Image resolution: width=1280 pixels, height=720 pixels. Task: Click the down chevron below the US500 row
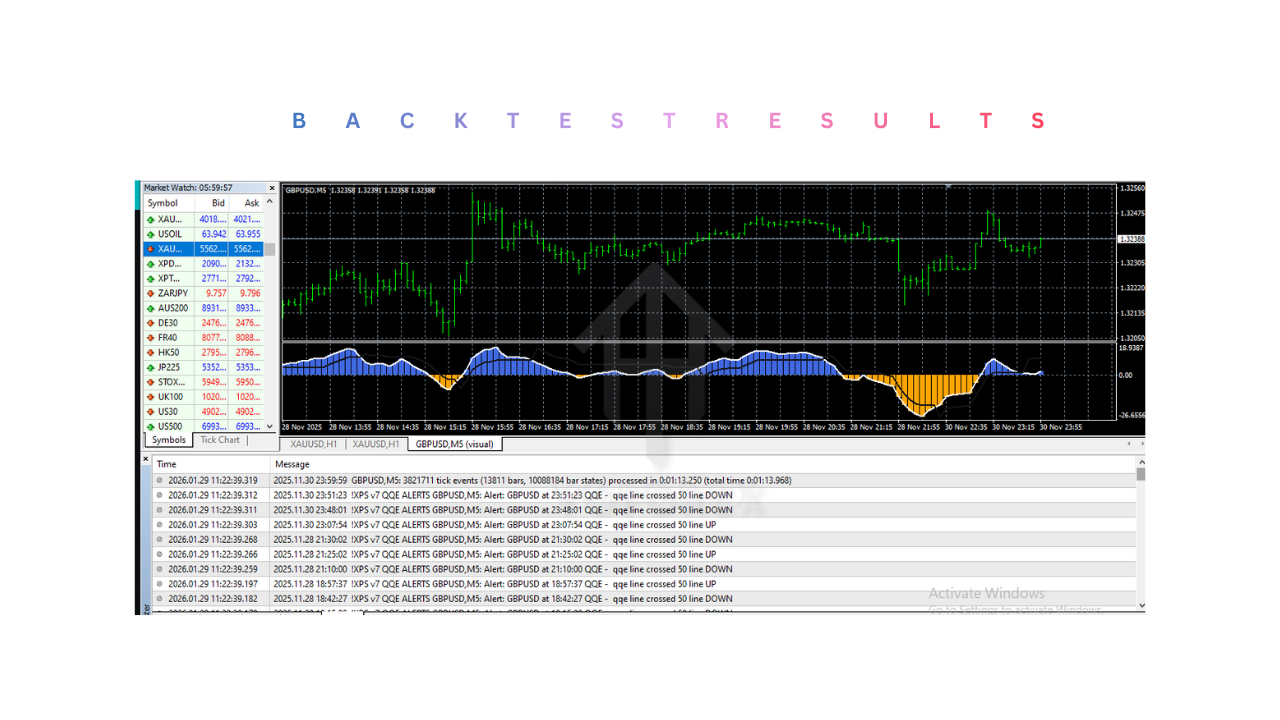[268, 426]
